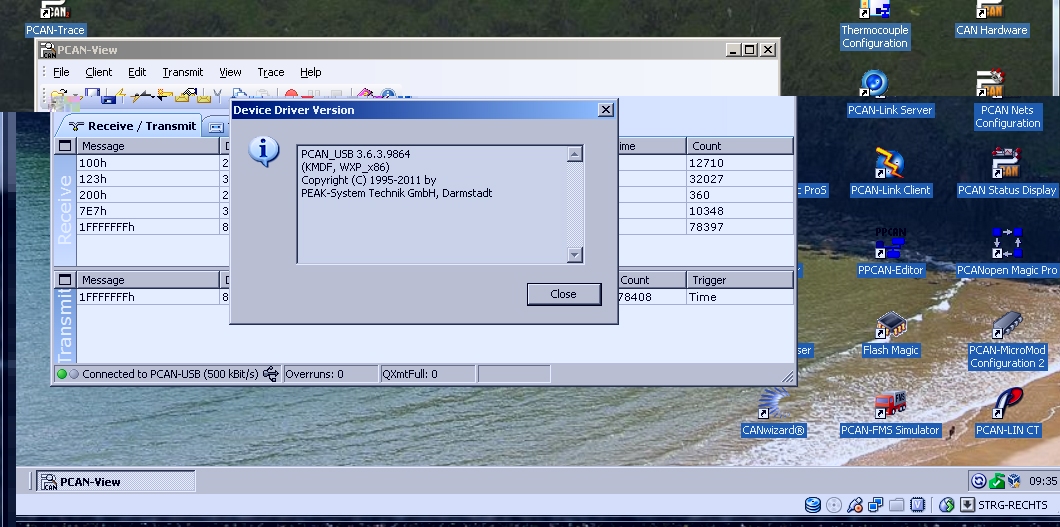Click the VirtualBox optical drive status icon

click(834, 505)
